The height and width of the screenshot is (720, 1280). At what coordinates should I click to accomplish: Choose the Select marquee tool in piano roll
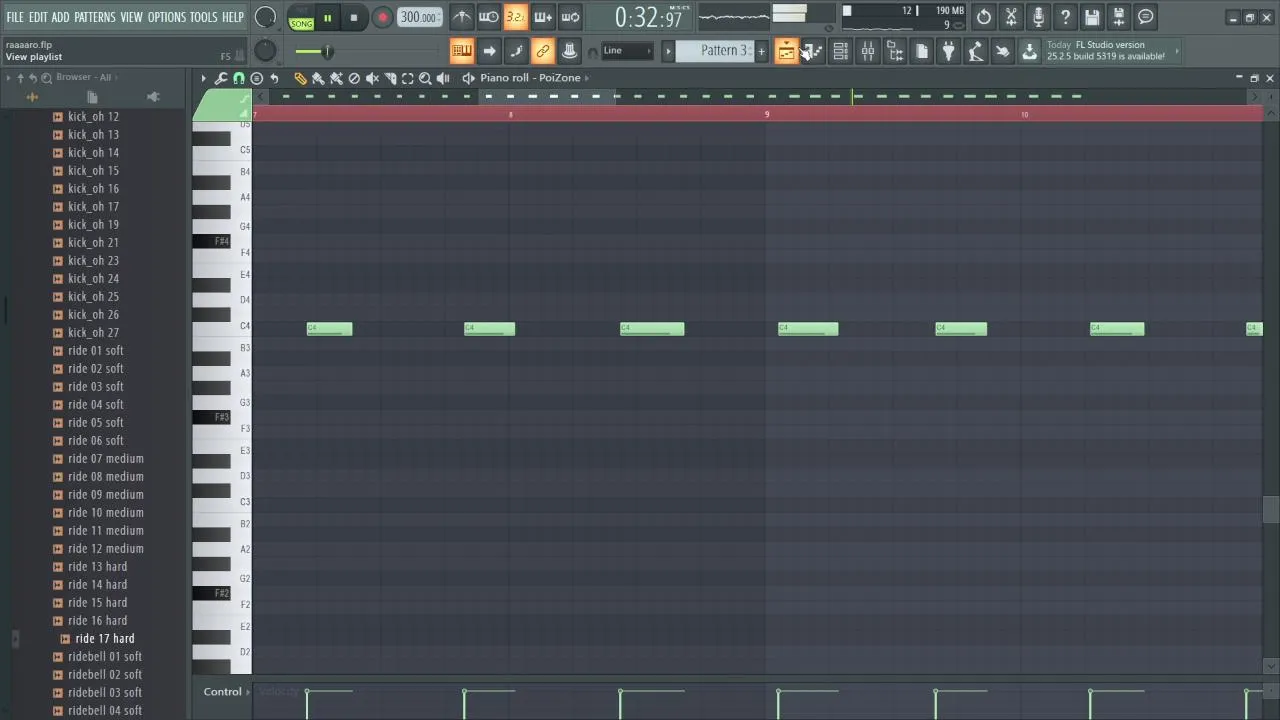(x=407, y=78)
